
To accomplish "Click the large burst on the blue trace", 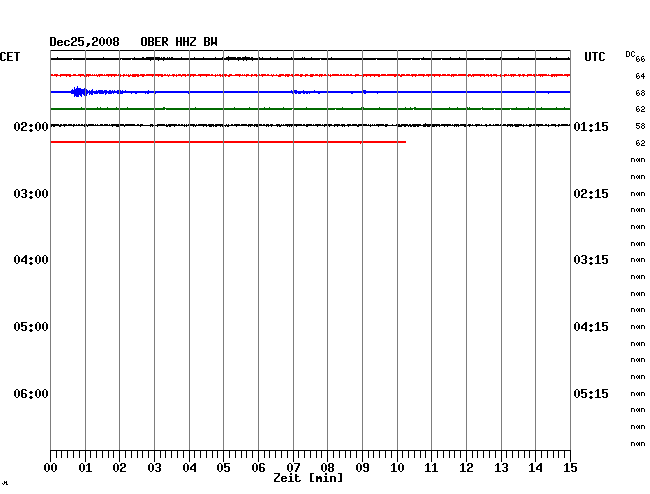I will coord(79,92).
